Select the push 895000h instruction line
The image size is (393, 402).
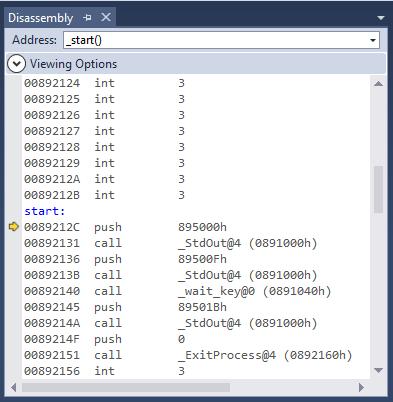[125, 227]
